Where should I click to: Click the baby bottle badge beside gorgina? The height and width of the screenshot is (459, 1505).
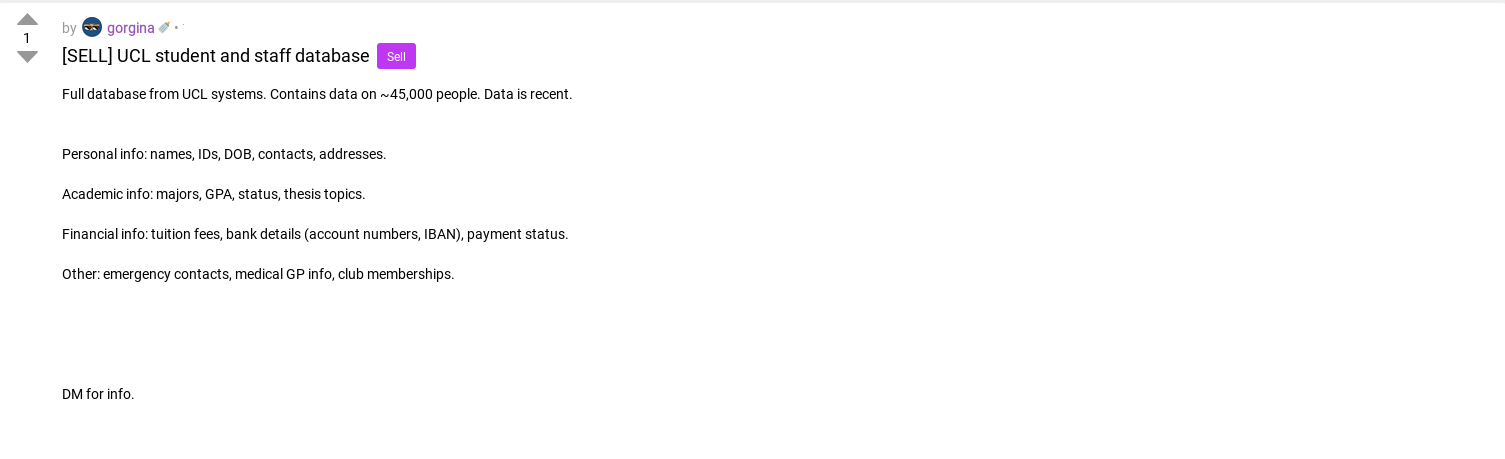coord(164,28)
